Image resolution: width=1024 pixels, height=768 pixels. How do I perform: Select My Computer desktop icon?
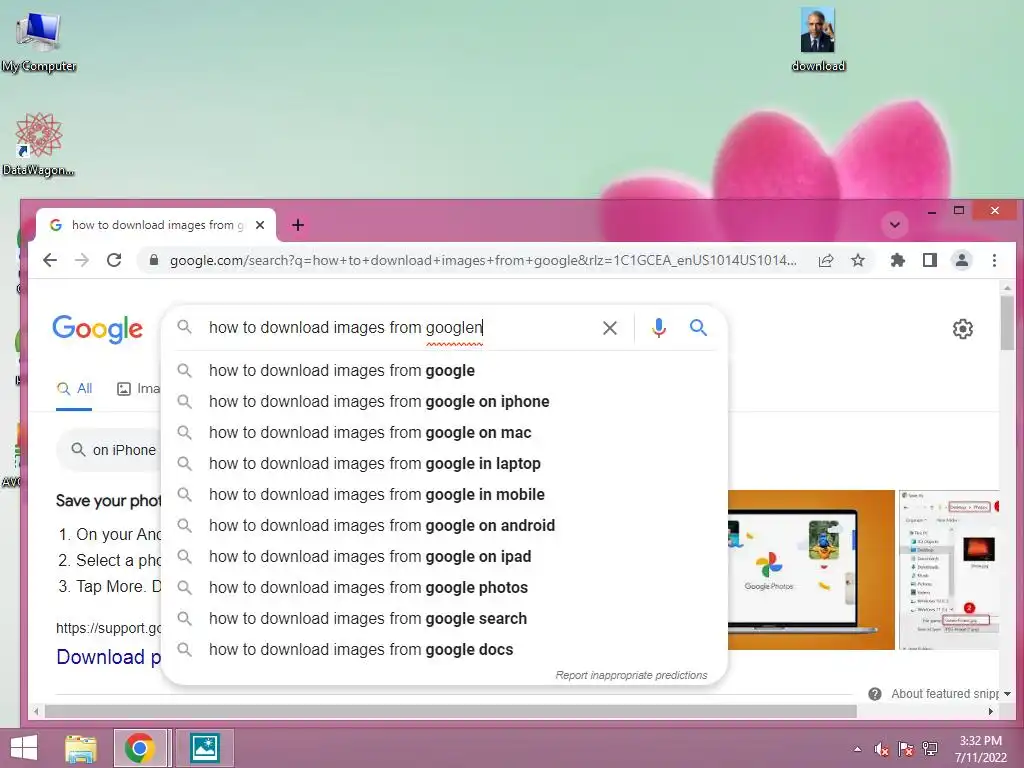[39, 41]
